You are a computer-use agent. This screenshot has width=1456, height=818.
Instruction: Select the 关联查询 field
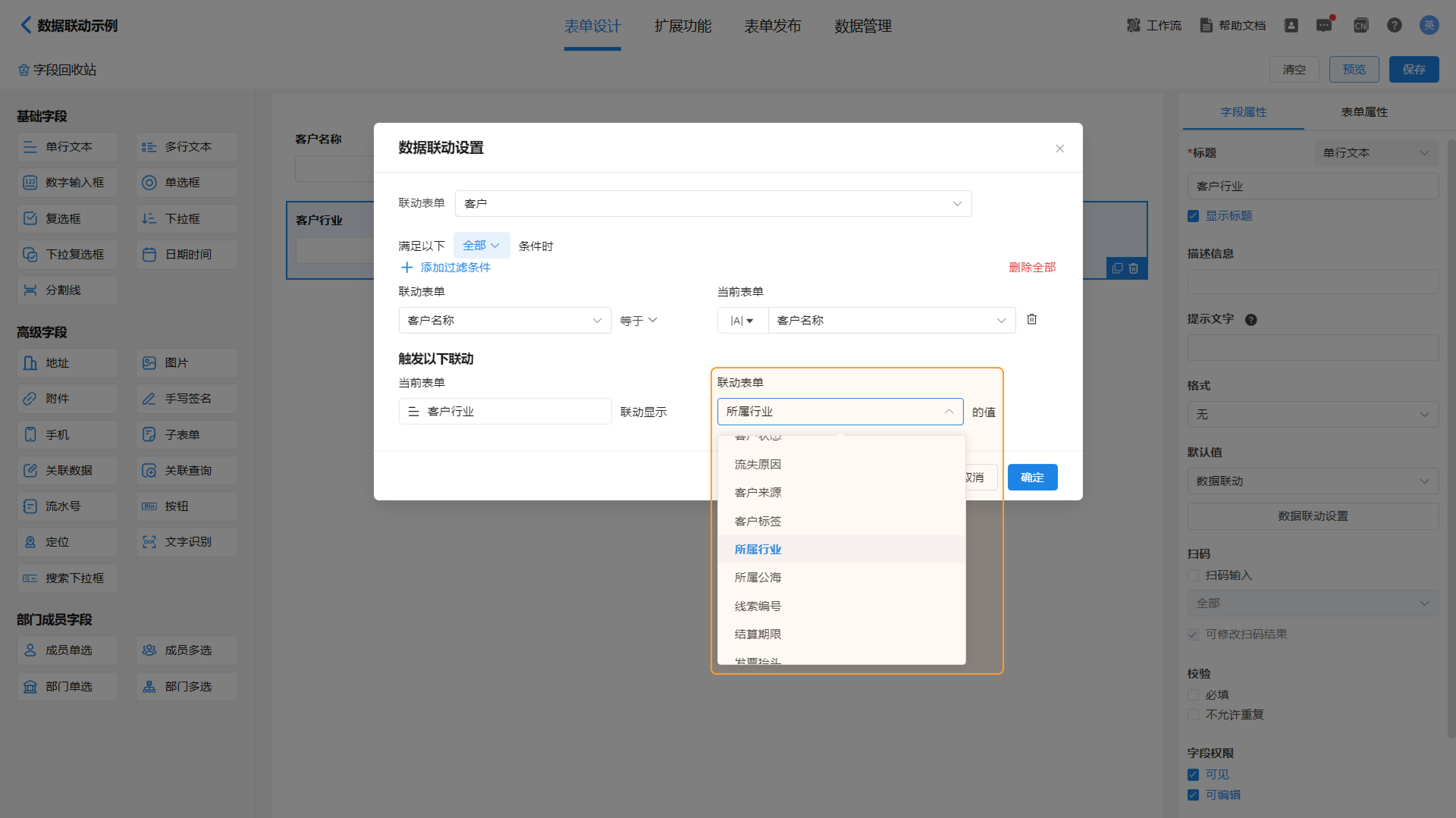pyautogui.click(x=187, y=470)
